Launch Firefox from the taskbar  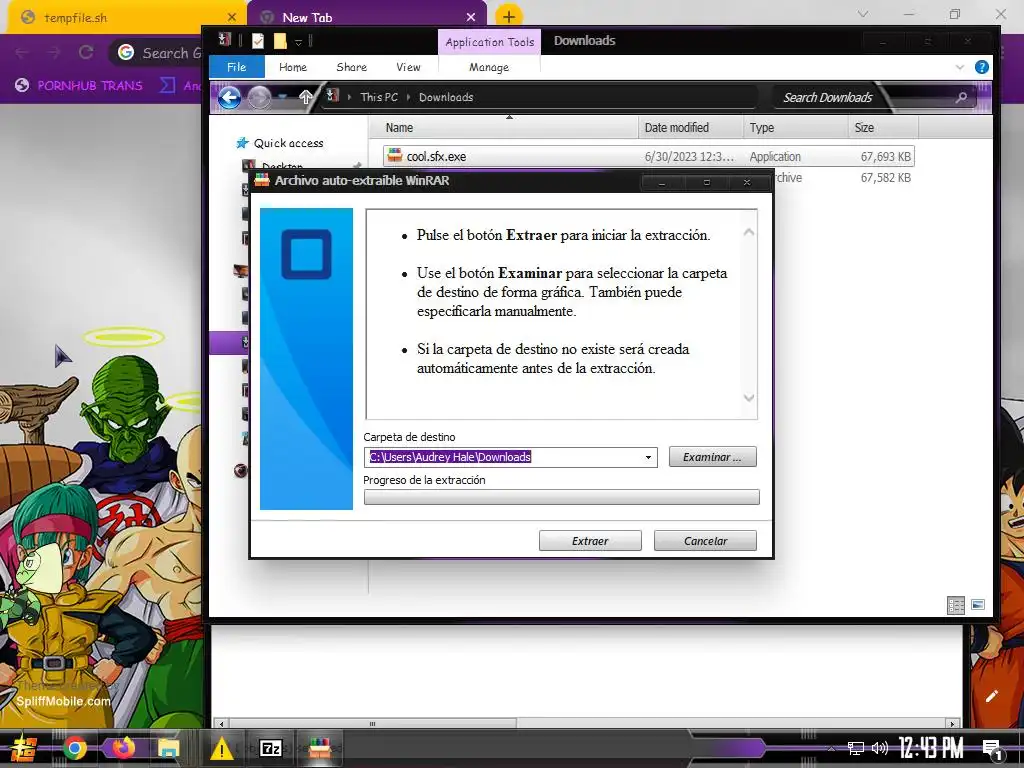click(x=121, y=748)
